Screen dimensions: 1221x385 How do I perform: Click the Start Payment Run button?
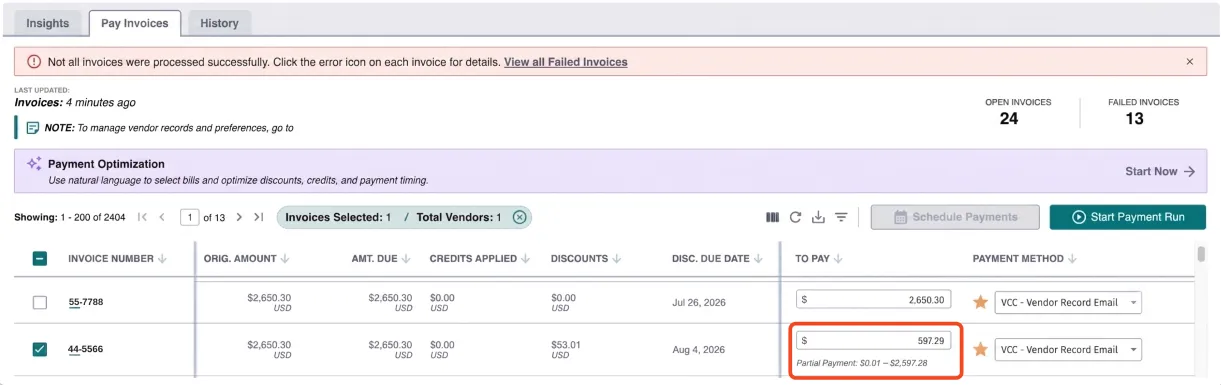click(1128, 217)
